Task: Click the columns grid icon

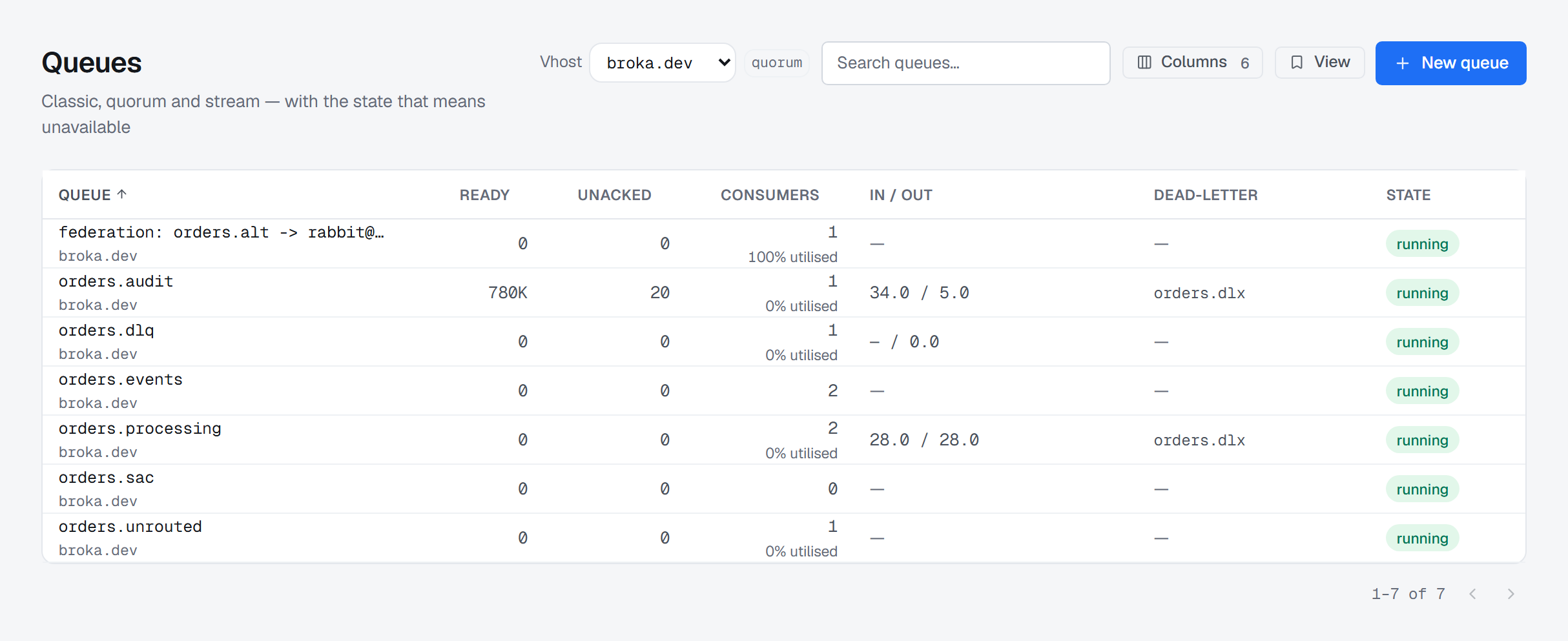Action: [x=1144, y=63]
